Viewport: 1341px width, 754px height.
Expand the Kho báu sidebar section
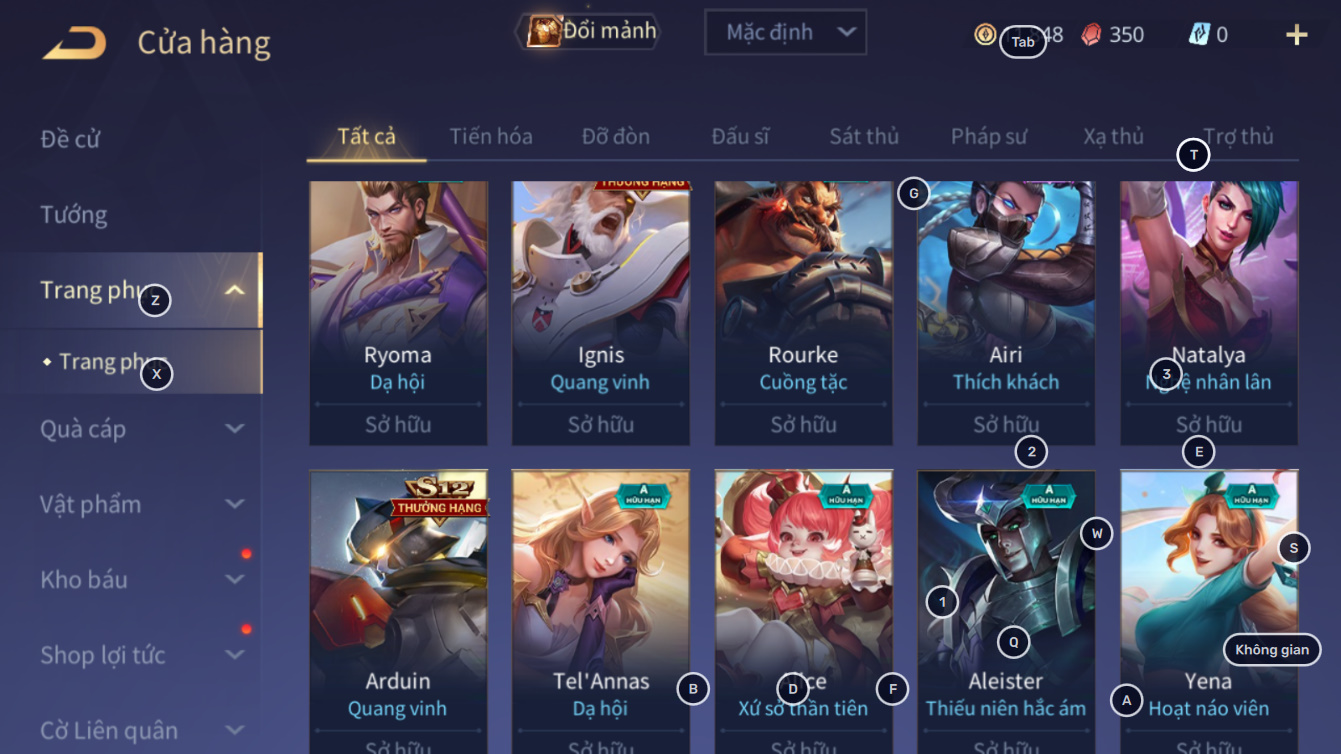click(234, 579)
